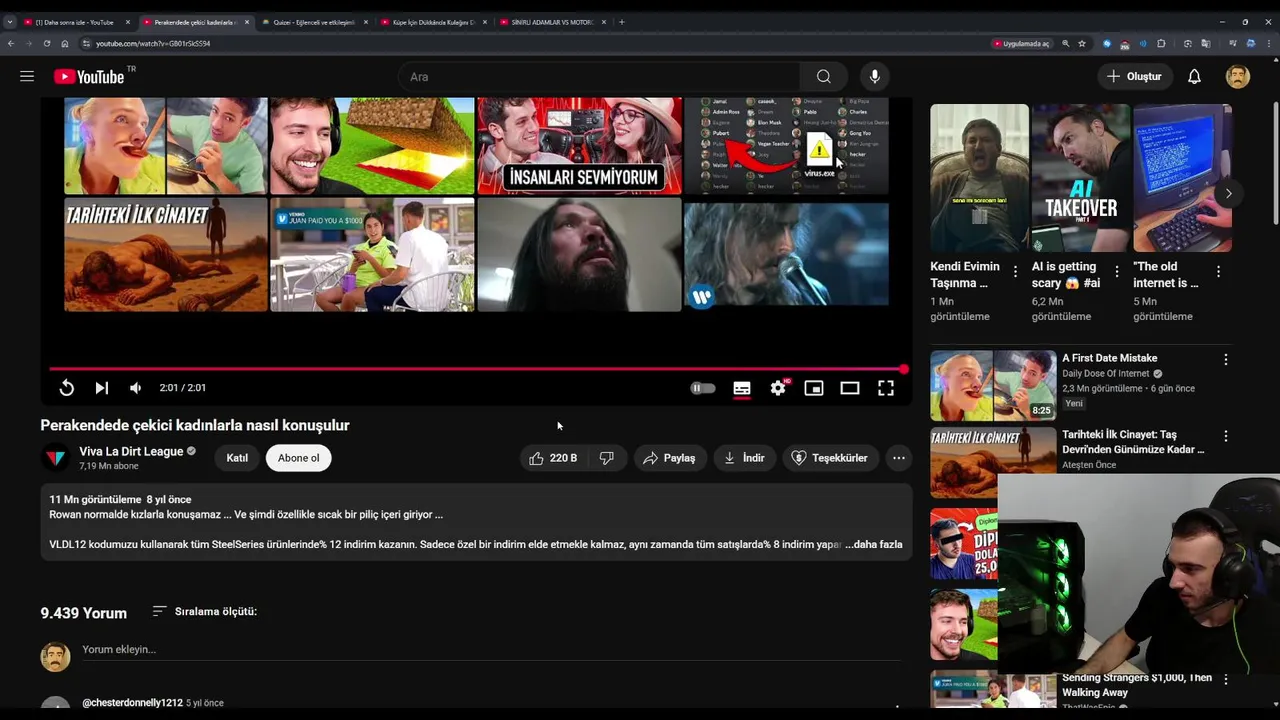This screenshot has width=1280, height=720.
Task: Like the video with 220 B likes
Action: tap(553, 458)
